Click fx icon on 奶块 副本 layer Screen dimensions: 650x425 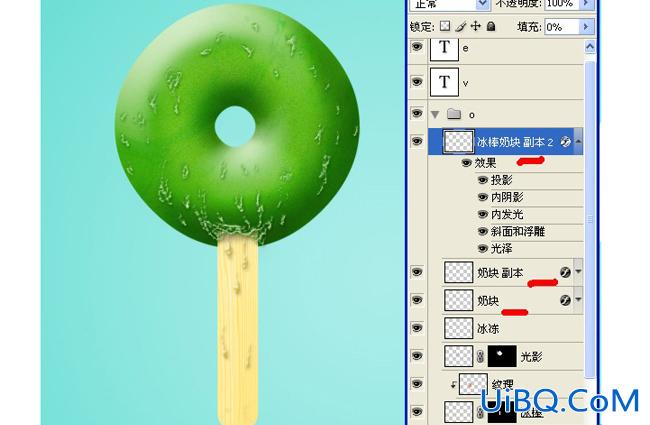pyautogui.click(x=565, y=272)
